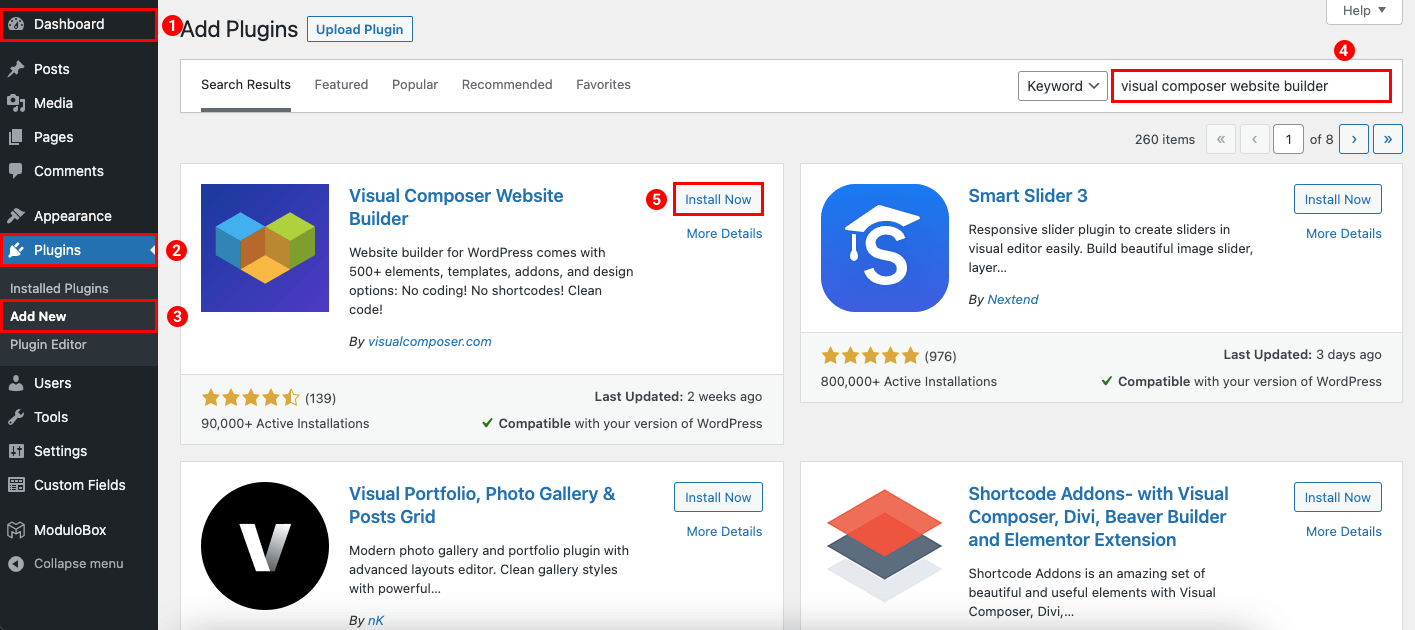Switch to Favorites plugins tab
Screen dimensions: 1415x630
[x=603, y=85]
